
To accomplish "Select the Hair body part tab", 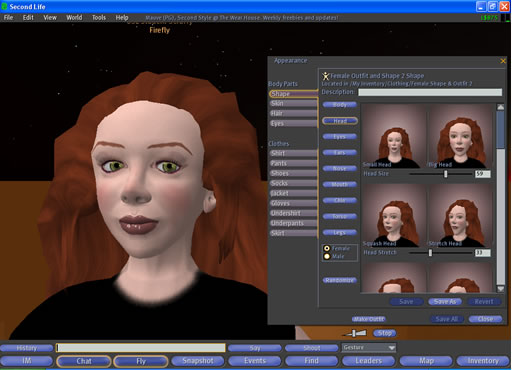I will pos(293,113).
